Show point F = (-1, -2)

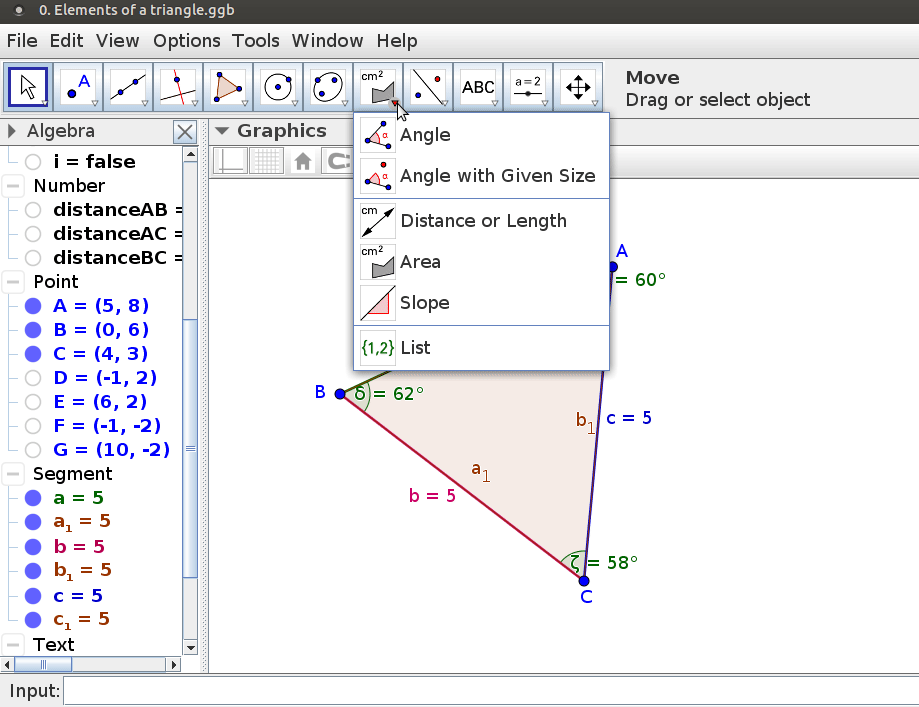pos(33,426)
